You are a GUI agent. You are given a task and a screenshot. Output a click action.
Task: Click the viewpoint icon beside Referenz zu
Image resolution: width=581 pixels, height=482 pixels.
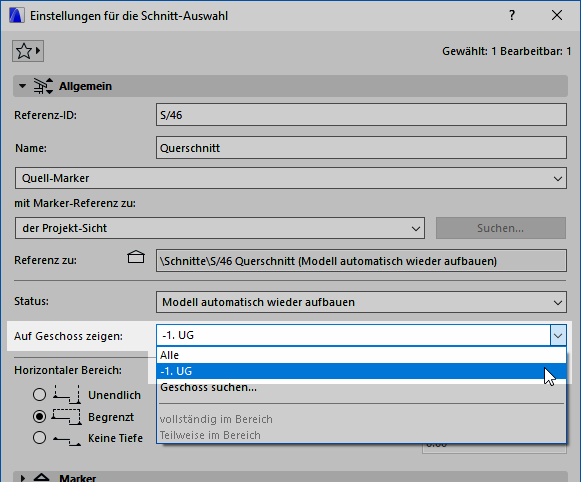[136, 257]
